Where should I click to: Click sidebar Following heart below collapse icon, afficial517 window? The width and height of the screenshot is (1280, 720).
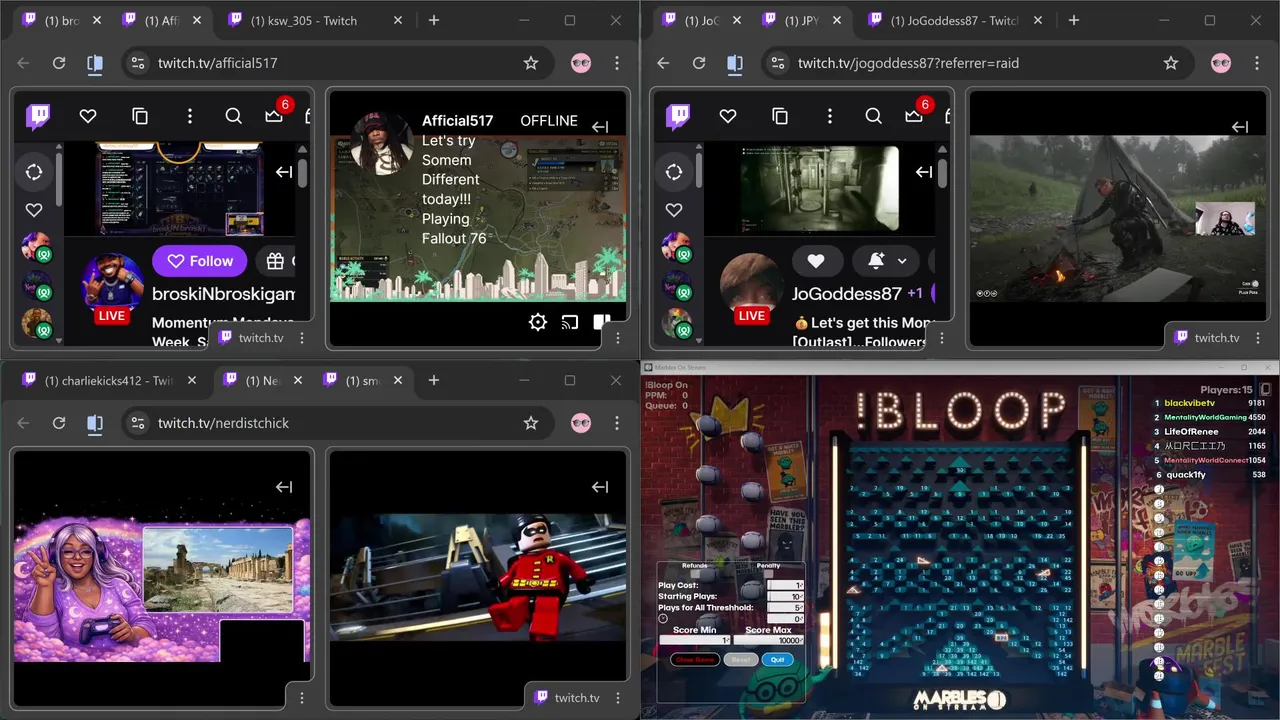(34, 210)
